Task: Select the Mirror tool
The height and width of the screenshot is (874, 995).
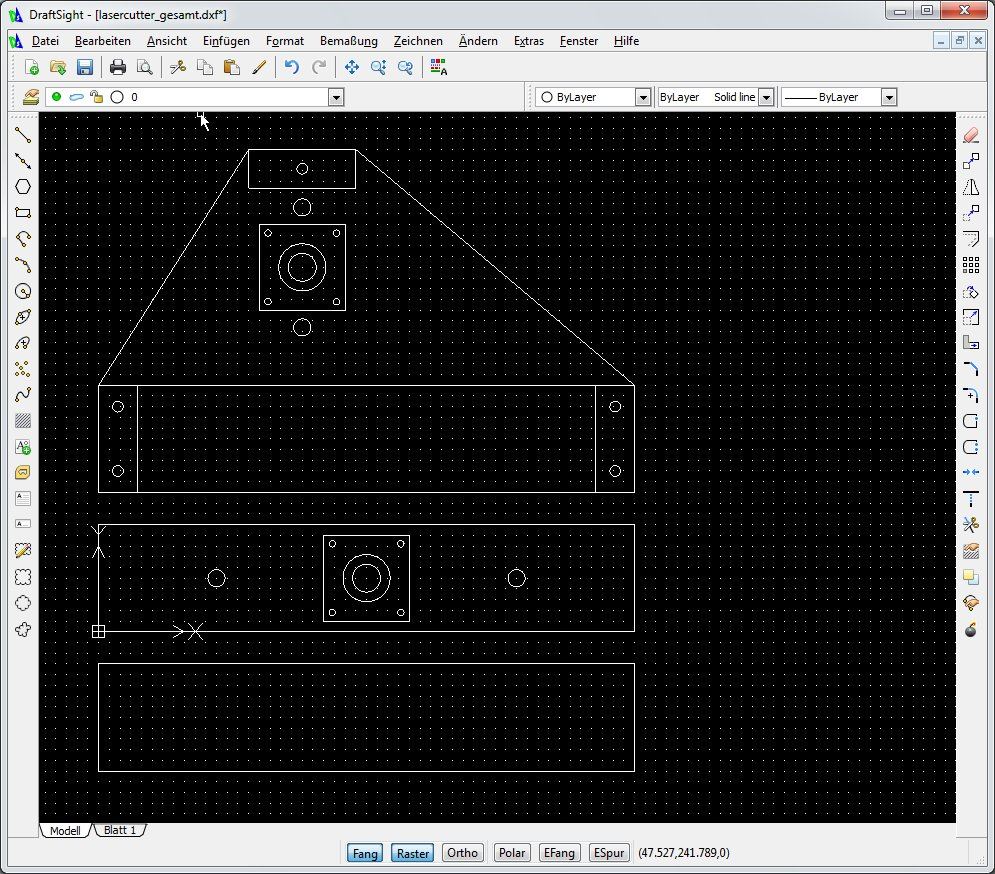Action: [970, 187]
